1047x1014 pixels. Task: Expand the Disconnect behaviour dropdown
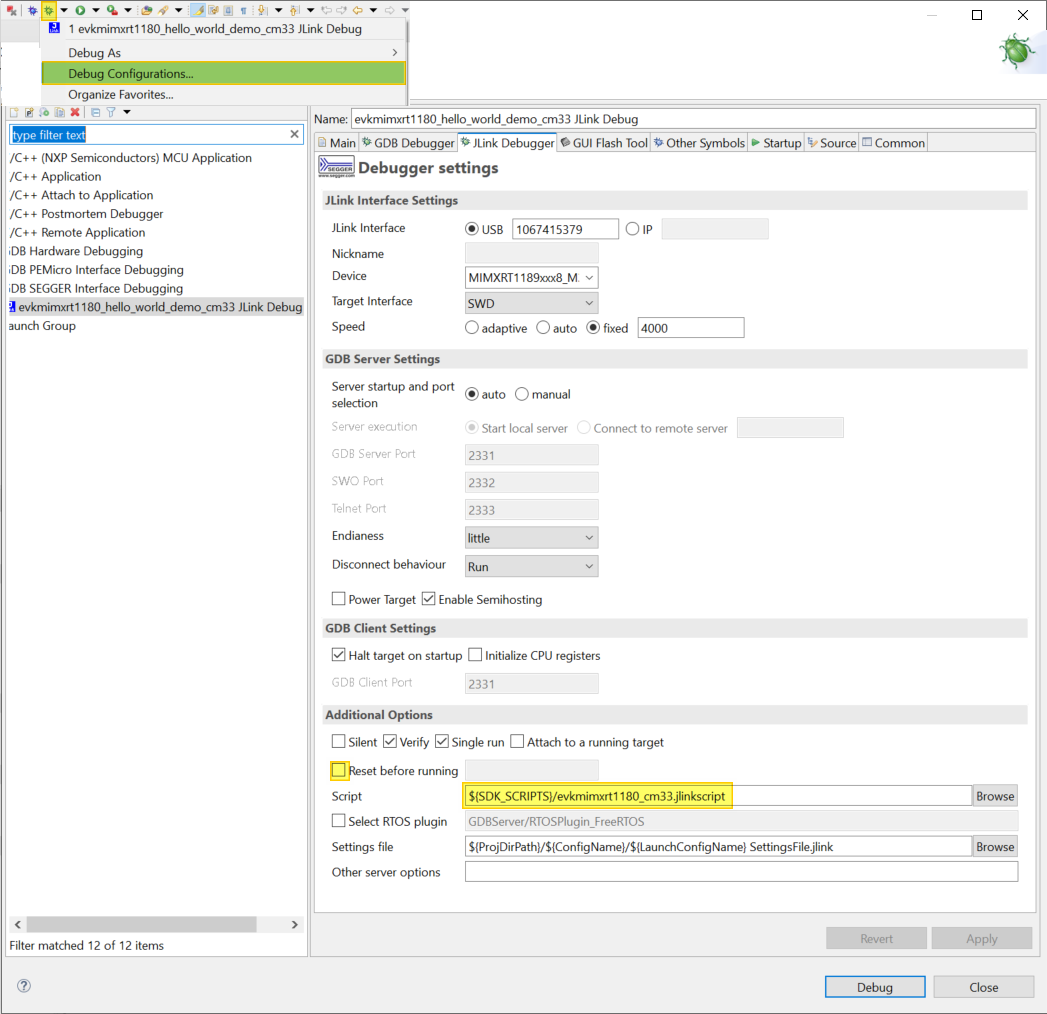click(x=532, y=566)
